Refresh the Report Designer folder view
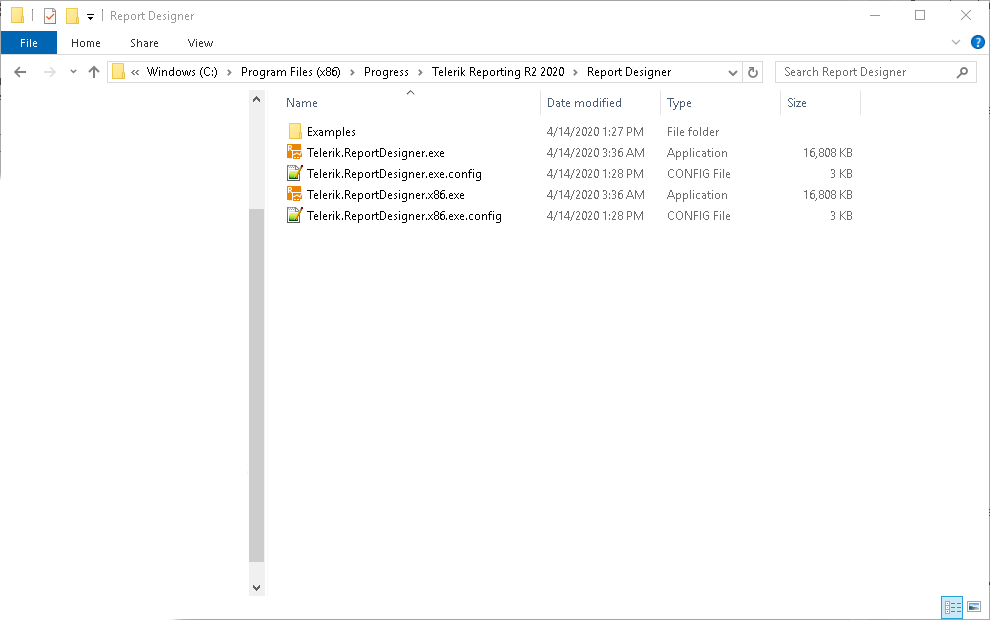The height and width of the screenshot is (620, 990). [753, 72]
